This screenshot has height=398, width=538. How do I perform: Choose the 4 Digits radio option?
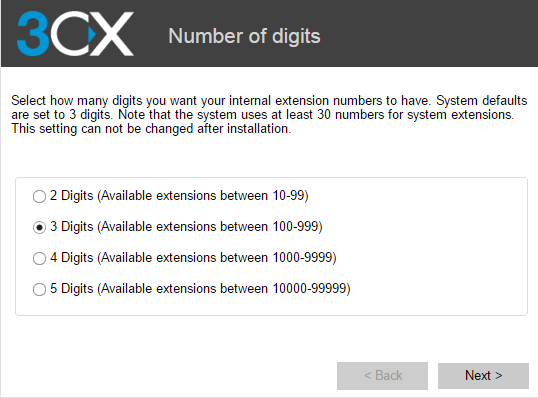[39, 258]
